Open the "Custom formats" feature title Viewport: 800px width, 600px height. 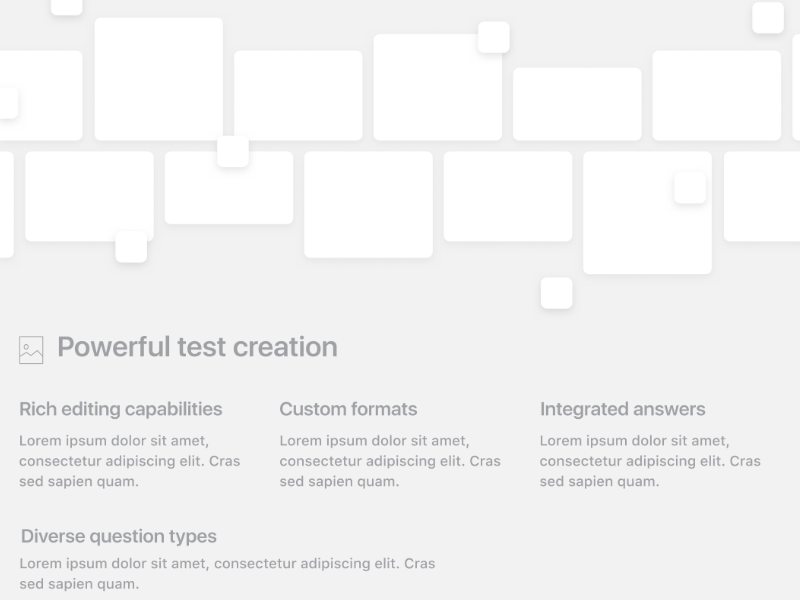pos(348,409)
